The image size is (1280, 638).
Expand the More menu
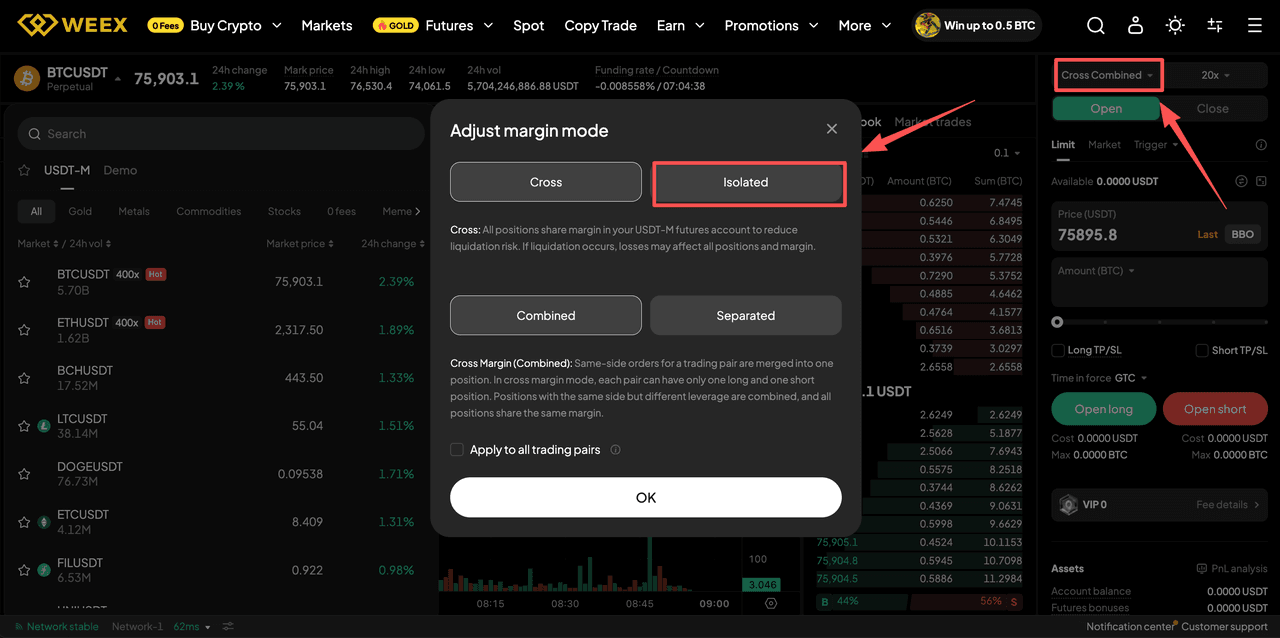coord(865,26)
